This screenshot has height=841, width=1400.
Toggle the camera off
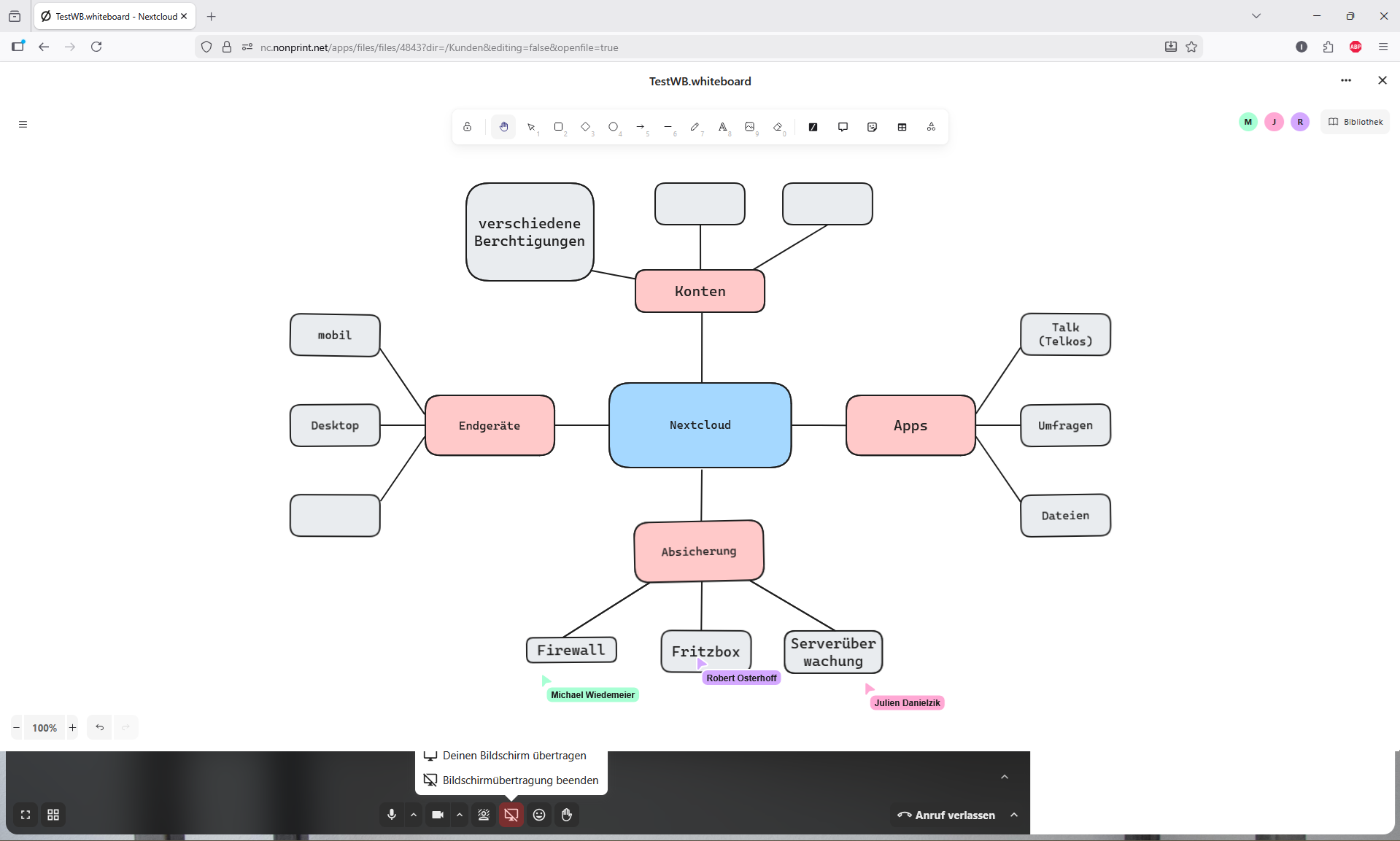point(438,815)
